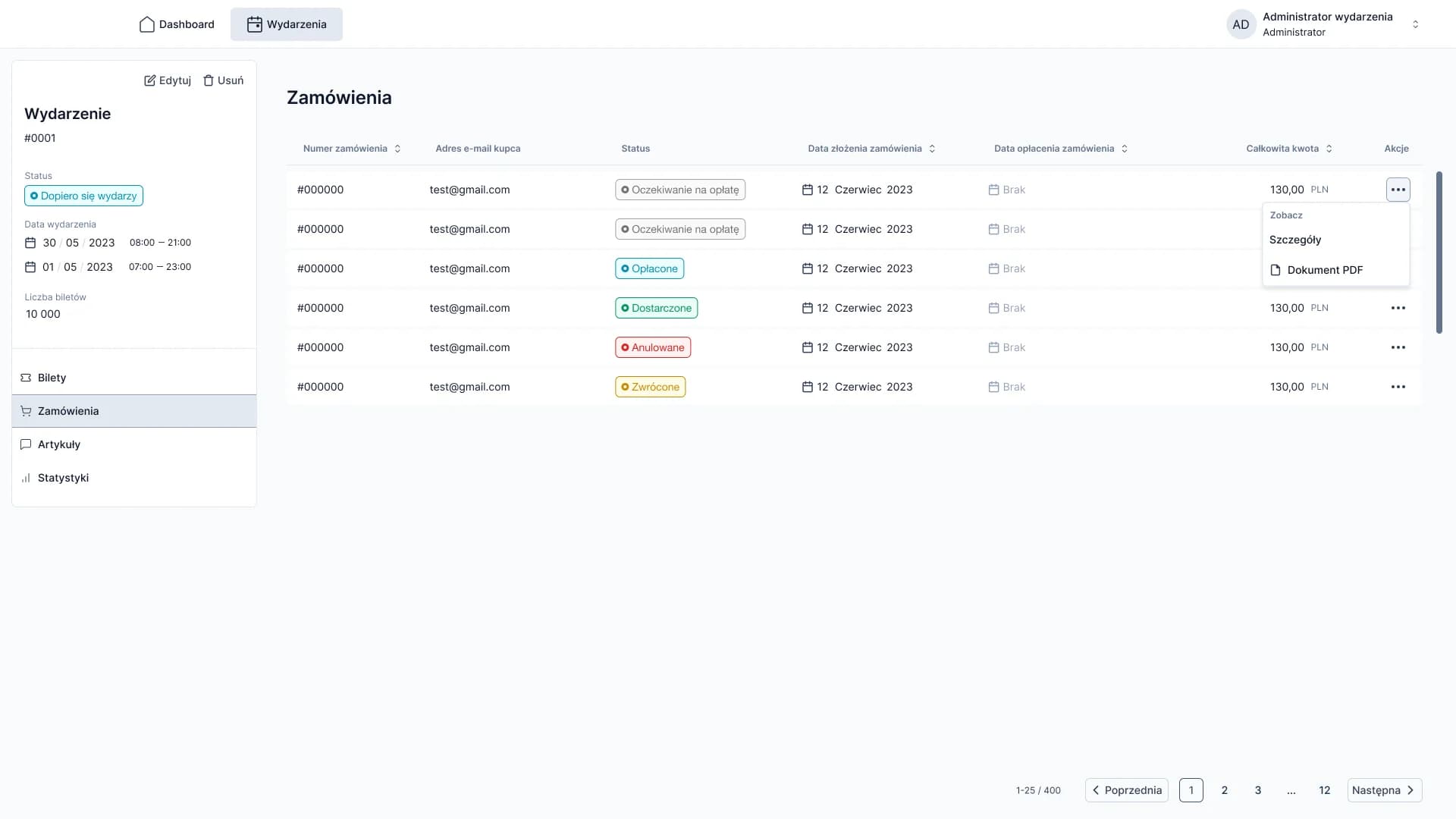Open actions menu for Anulowane order
Image resolution: width=1456 pixels, height=819 pixels.
(1398, 347)
